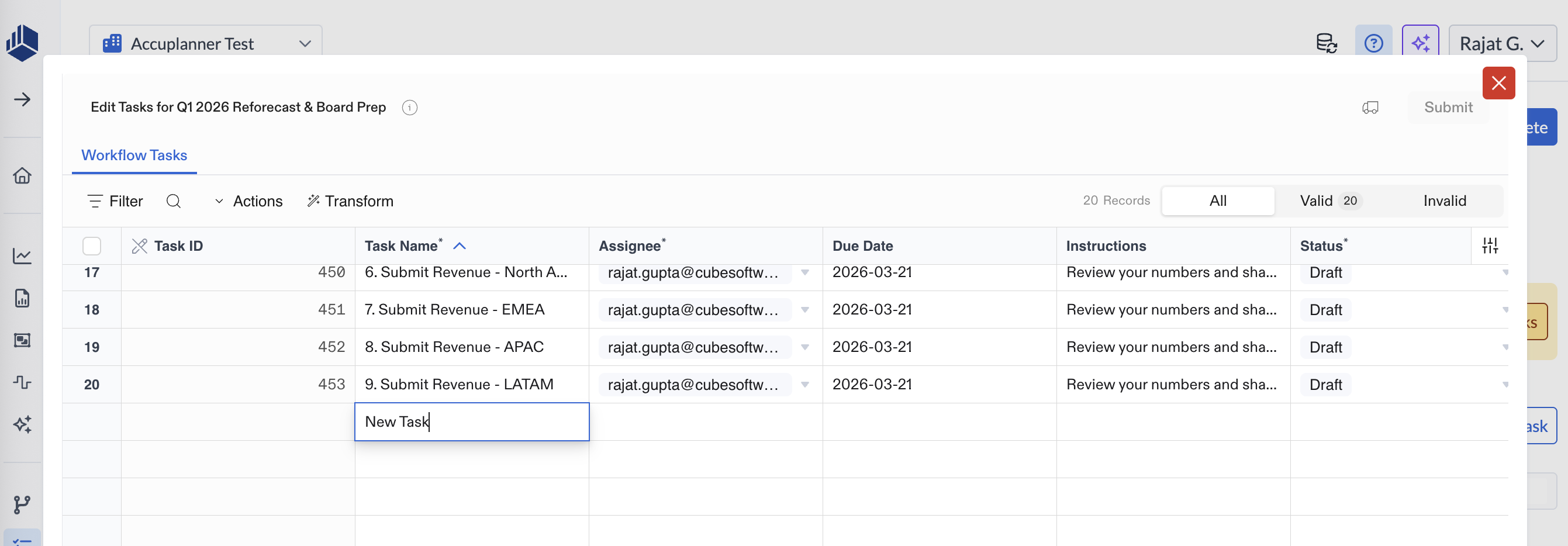Screen dimensions: 1568x546
Task: Click the feedback icon next to Submit
Action: (x=1370, y=108)
